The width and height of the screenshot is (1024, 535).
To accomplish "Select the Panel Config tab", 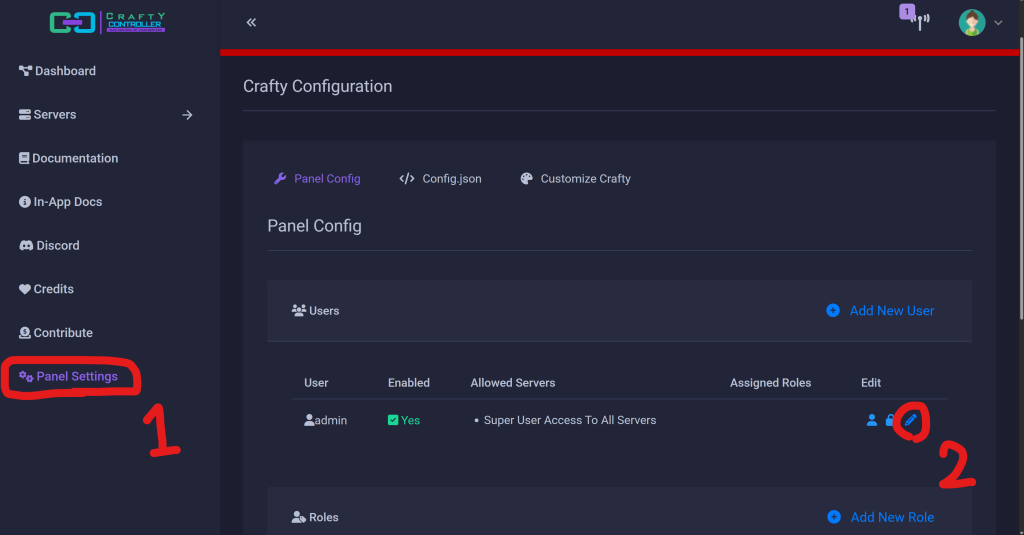I will coord(317,179).
